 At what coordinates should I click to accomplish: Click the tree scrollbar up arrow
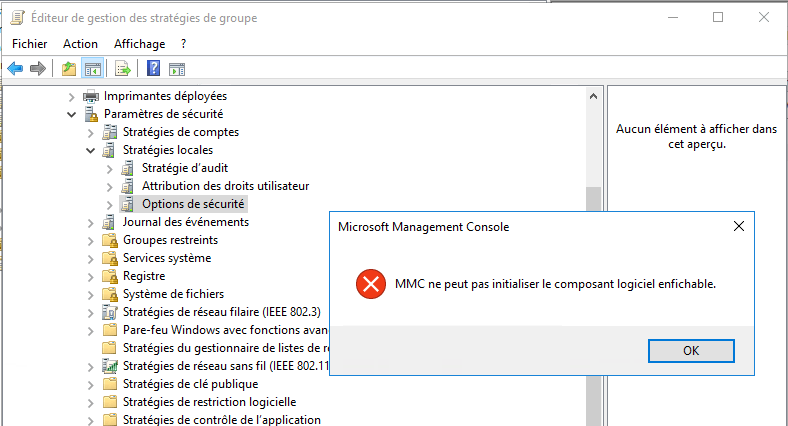pyautogui.click(x=594, y=96)
